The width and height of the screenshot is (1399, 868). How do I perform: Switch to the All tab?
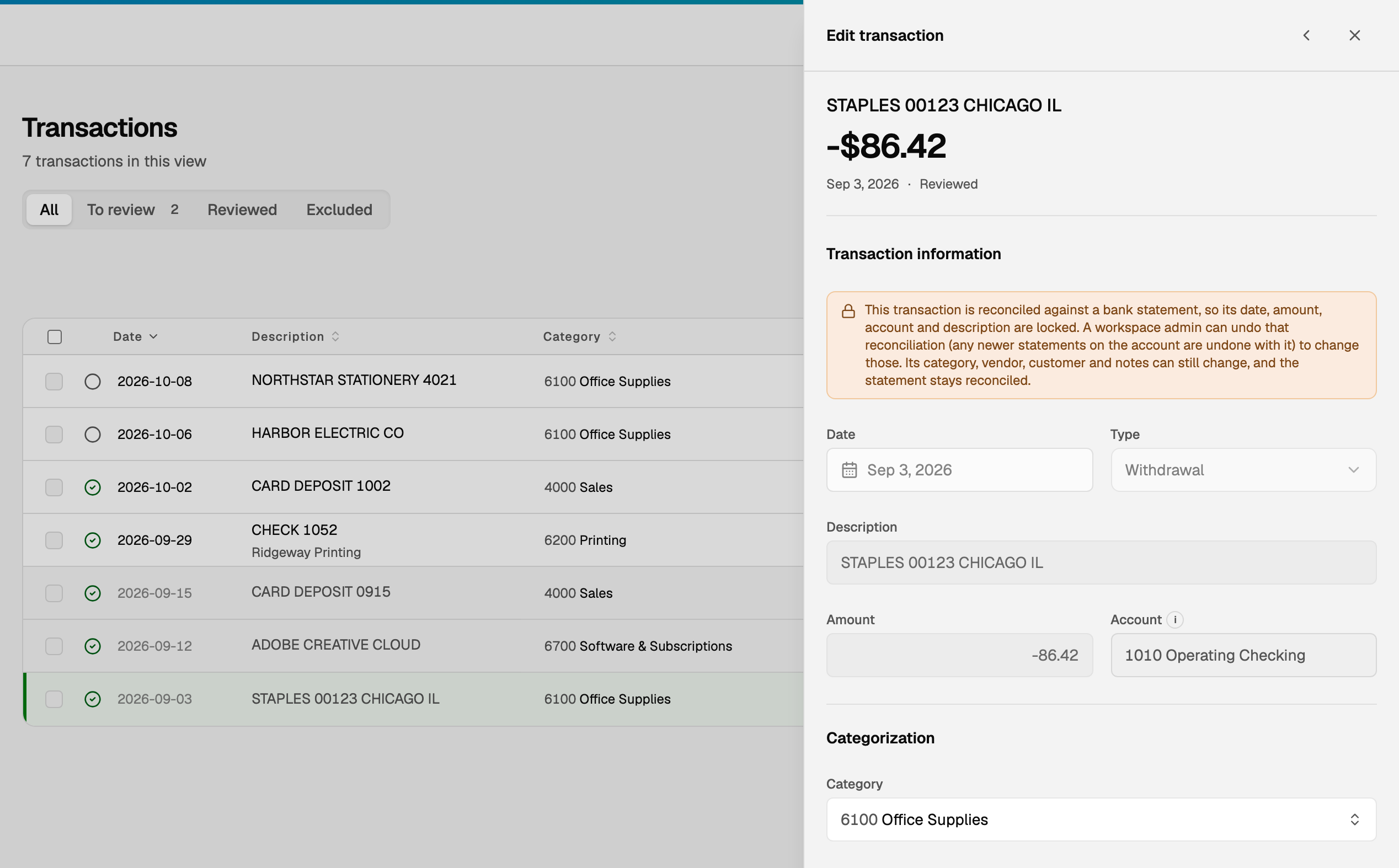(x=49, y=210)
